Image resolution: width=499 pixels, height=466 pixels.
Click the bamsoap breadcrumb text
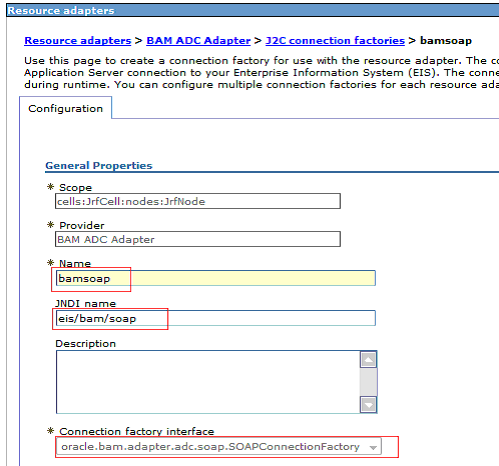tap(446, 41)
